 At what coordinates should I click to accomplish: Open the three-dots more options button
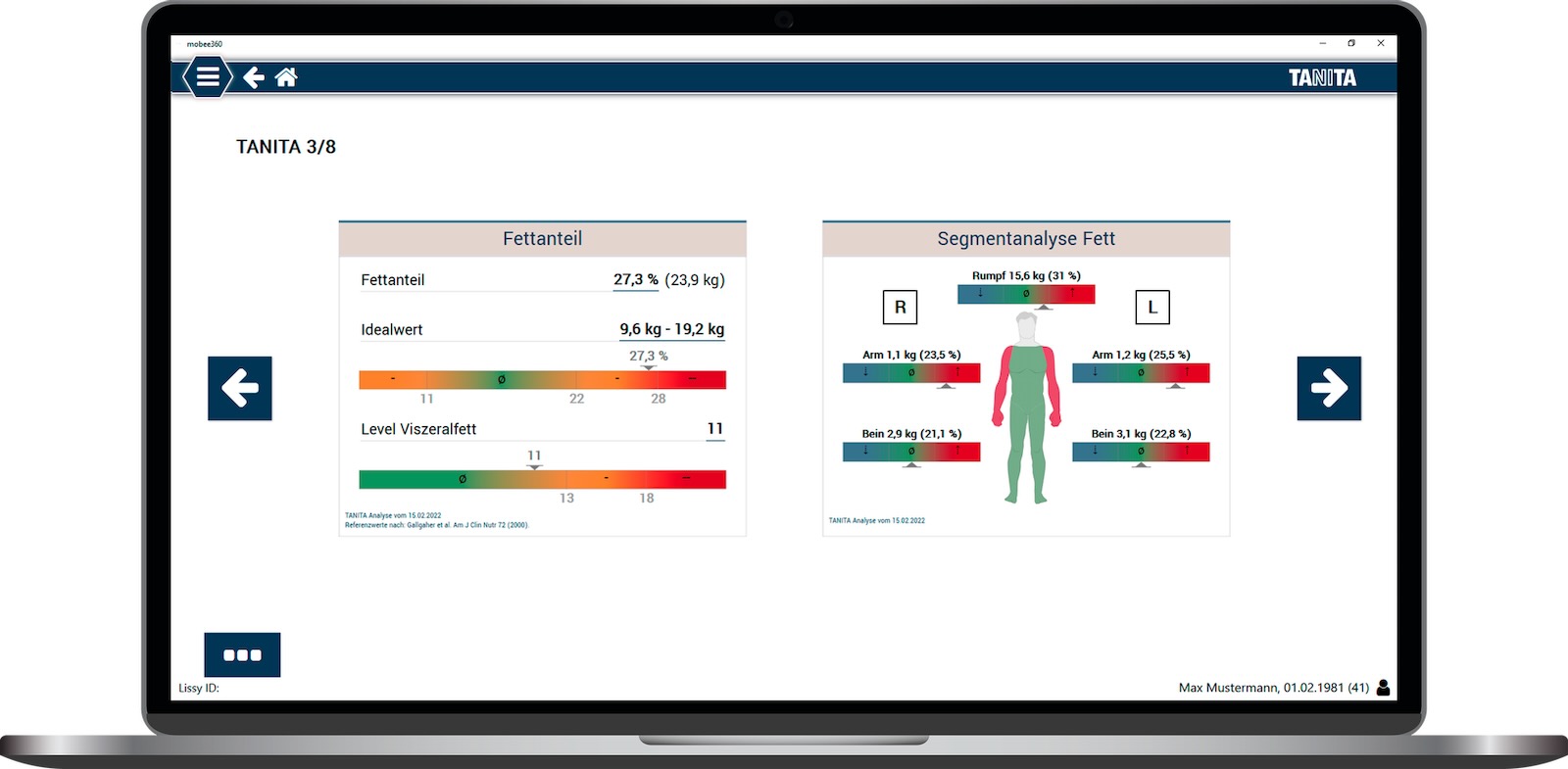click(x=242, y=654)
